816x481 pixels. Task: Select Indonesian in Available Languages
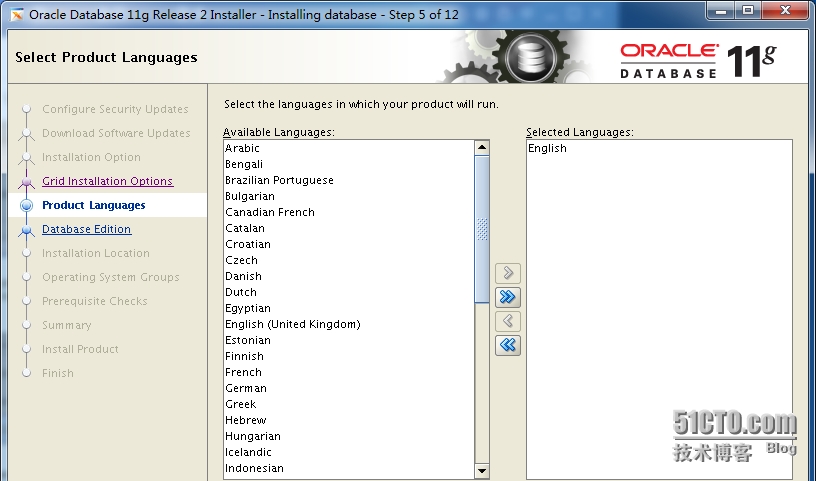(349, 469)
